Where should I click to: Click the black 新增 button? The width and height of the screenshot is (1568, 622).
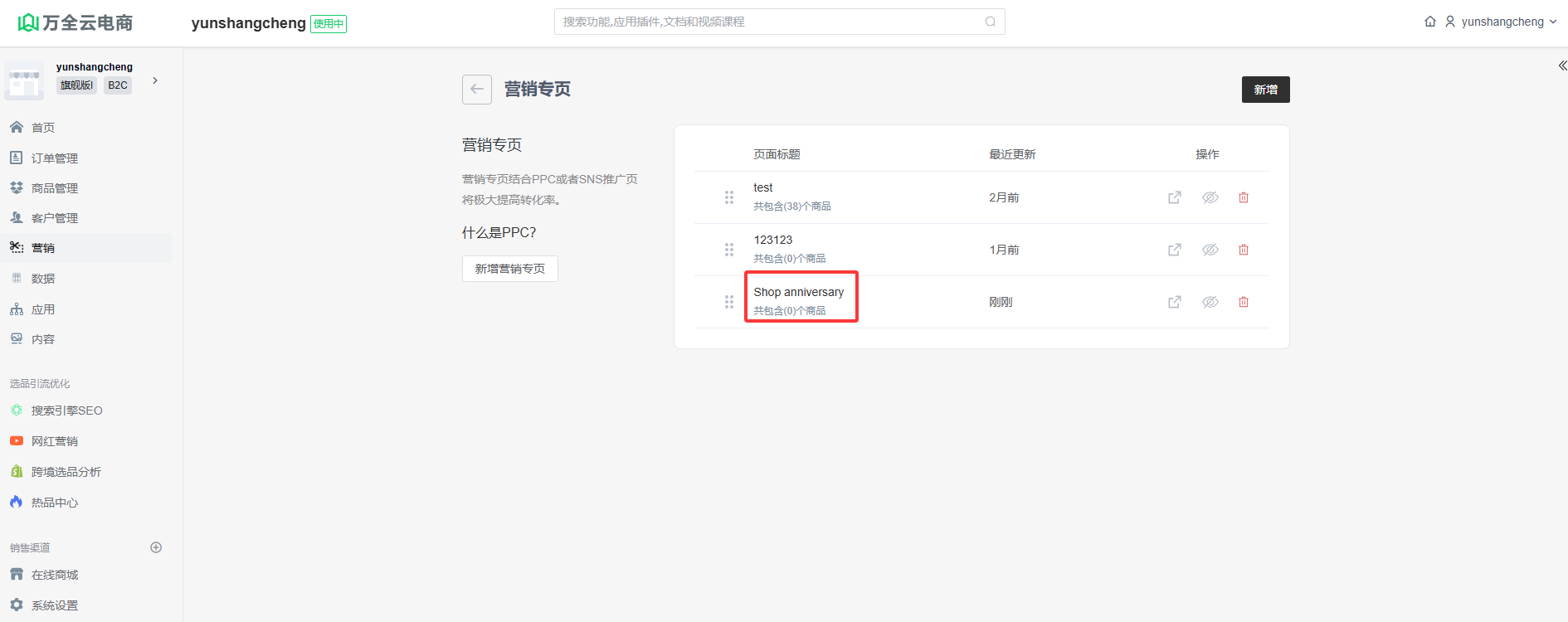click(x=1264, y=90)
